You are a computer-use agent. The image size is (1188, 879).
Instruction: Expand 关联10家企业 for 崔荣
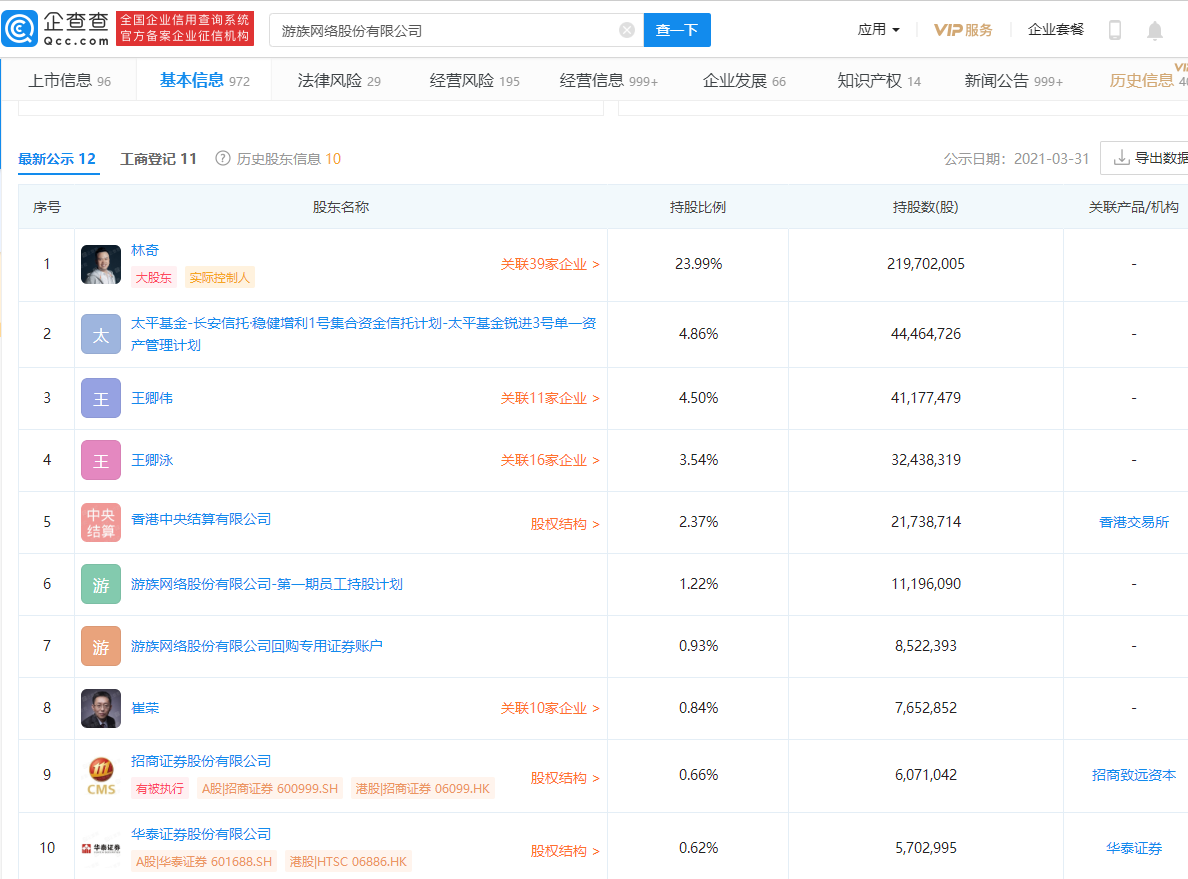point(550,709)
